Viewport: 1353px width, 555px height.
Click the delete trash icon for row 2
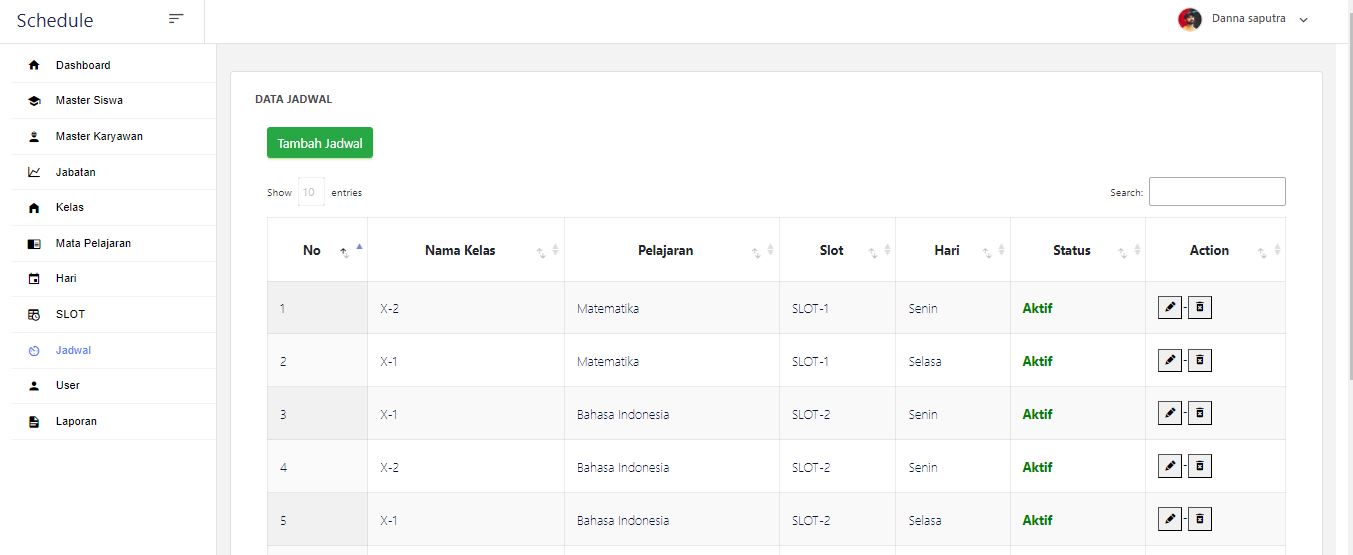pos(1200,361)
